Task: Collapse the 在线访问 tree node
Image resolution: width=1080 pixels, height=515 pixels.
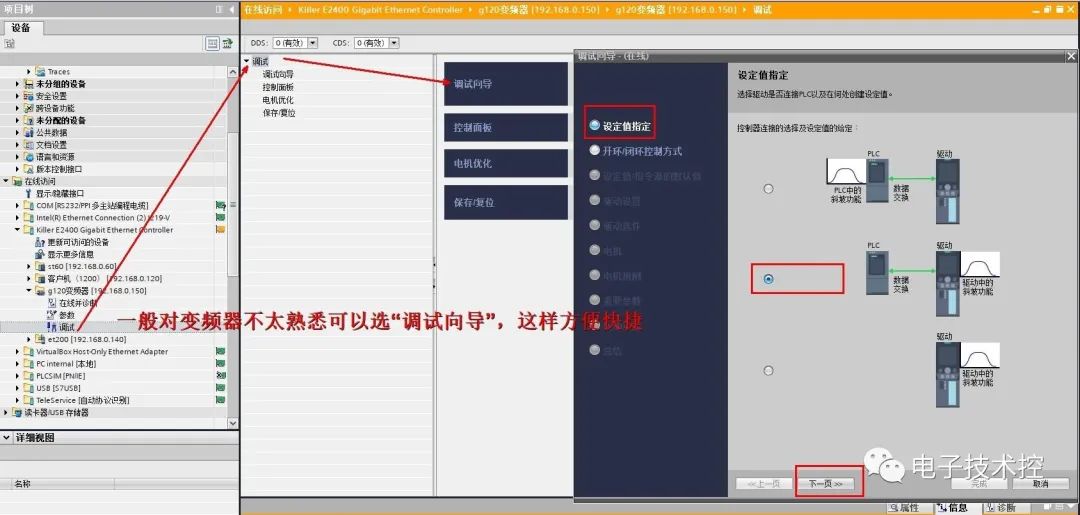Action: (x=6, y=181)
